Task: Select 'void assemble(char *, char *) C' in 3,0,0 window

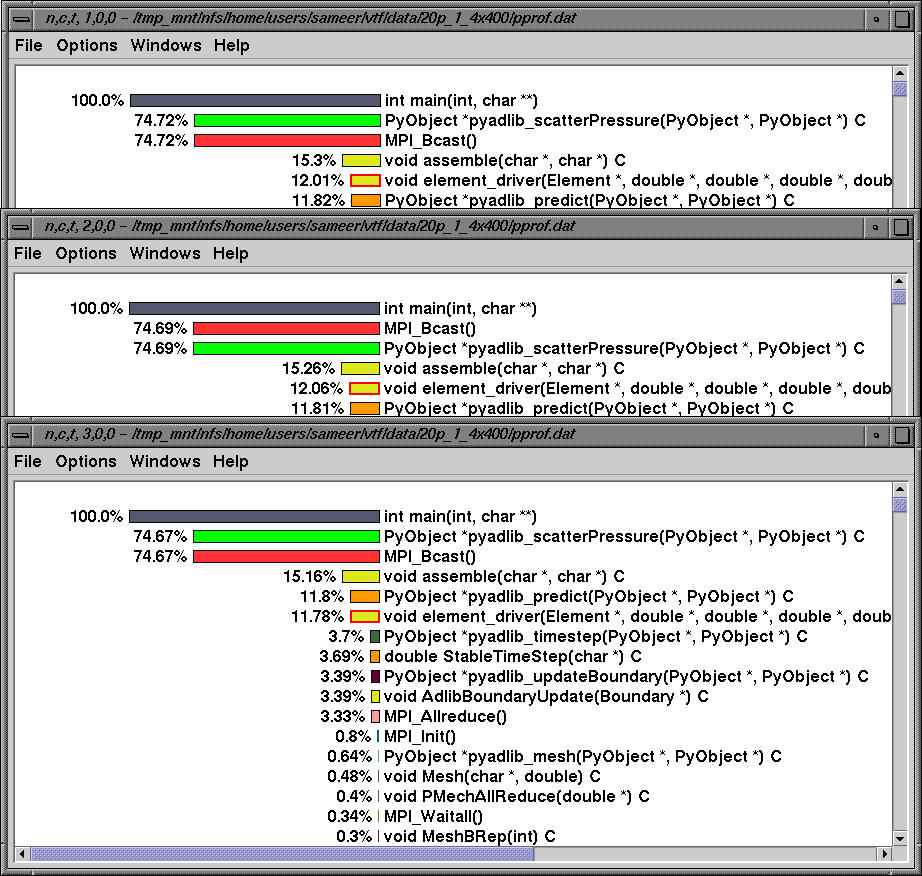Action: pos(504,577)
